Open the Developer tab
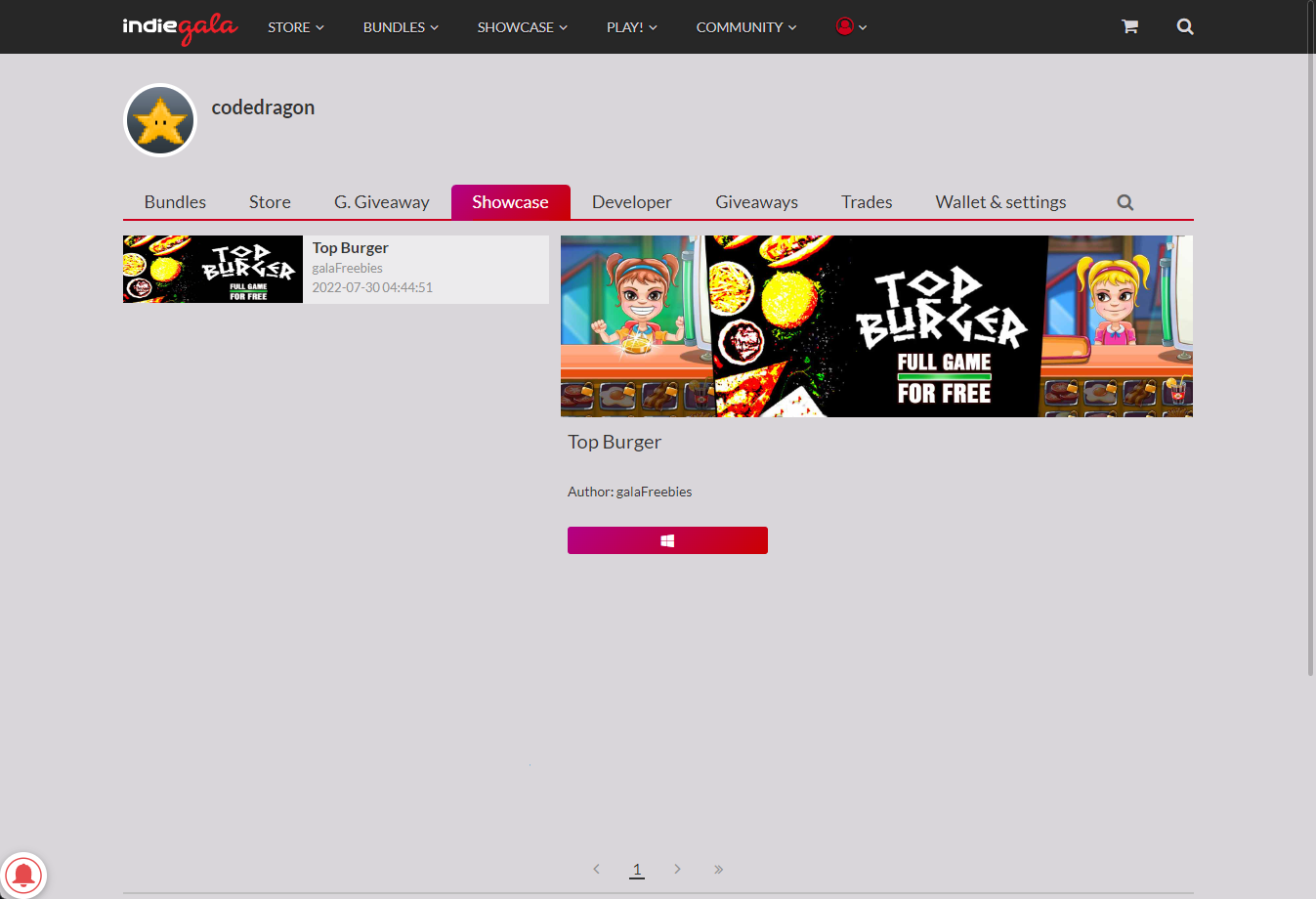 (632, 202)
